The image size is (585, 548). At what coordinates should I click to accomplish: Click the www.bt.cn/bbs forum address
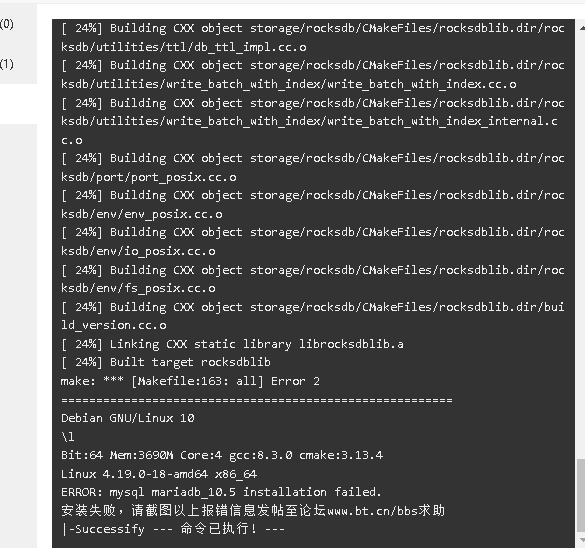(372, 510)
